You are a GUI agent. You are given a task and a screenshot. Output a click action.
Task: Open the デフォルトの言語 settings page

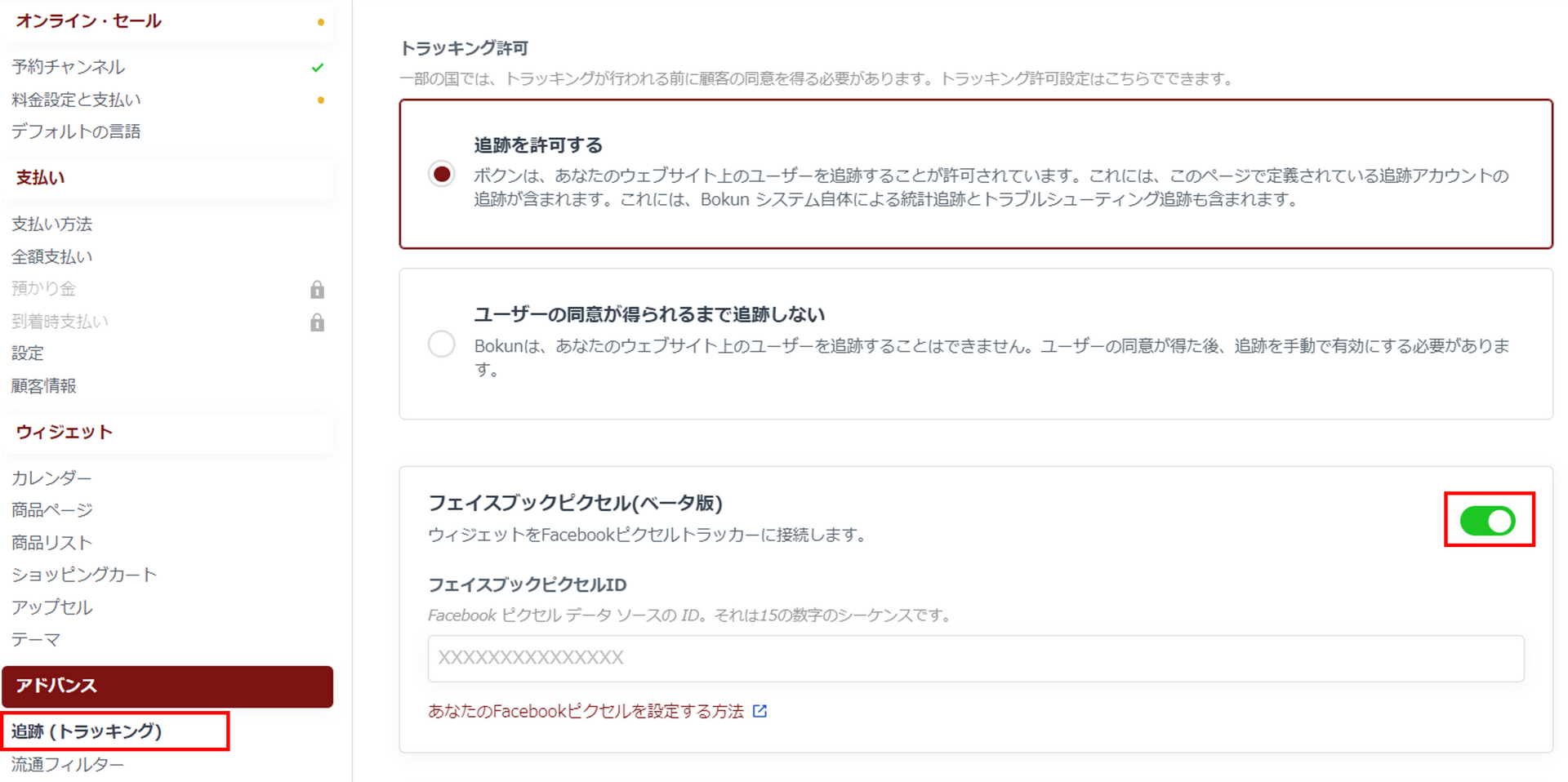76,131
